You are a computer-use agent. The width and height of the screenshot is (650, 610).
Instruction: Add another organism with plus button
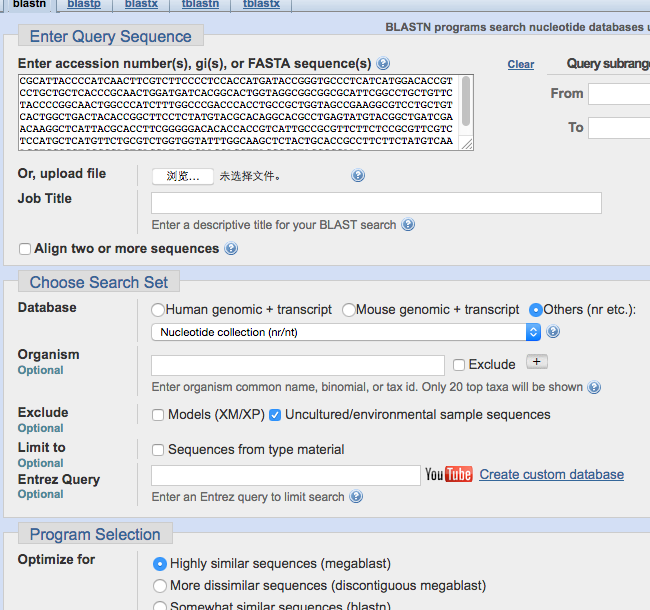[x=537, y=362]
